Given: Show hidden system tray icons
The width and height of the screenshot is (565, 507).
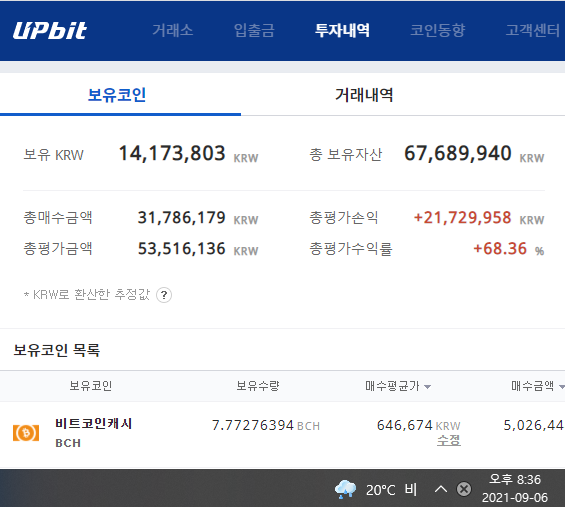Looking at the screenshot, I should (x=441, y=489).
